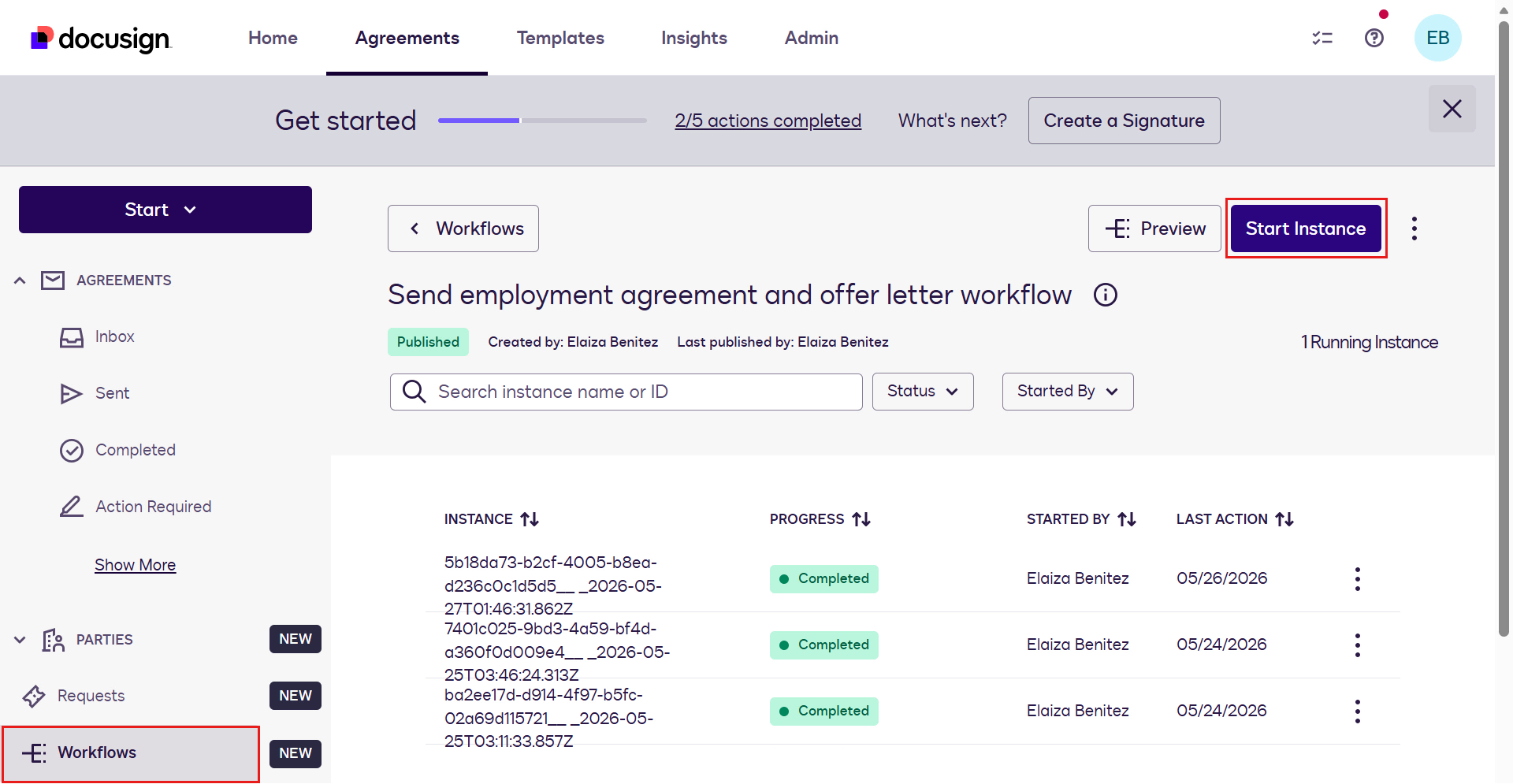Click the search instance name field
Viewport: 1513px width, 784px height.
tap(626, 392)
